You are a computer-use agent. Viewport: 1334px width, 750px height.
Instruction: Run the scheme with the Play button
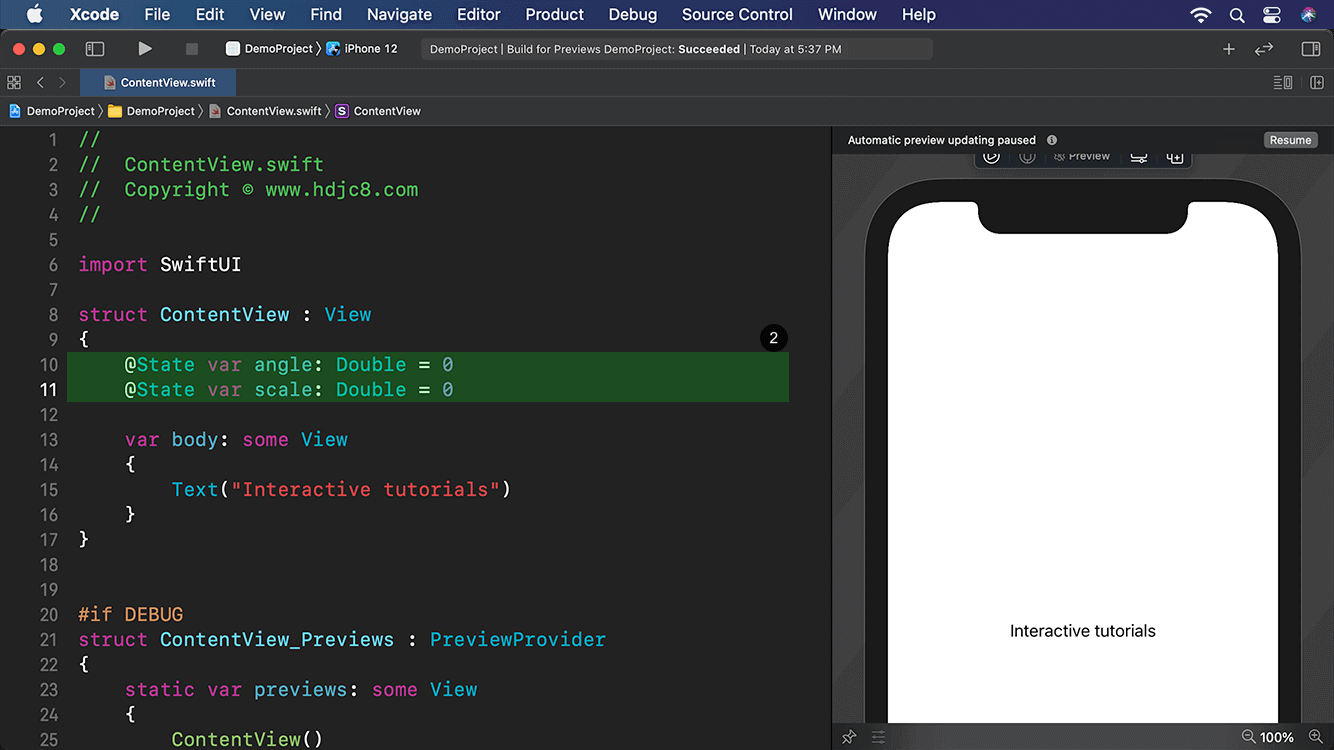(x=145, y=49)
